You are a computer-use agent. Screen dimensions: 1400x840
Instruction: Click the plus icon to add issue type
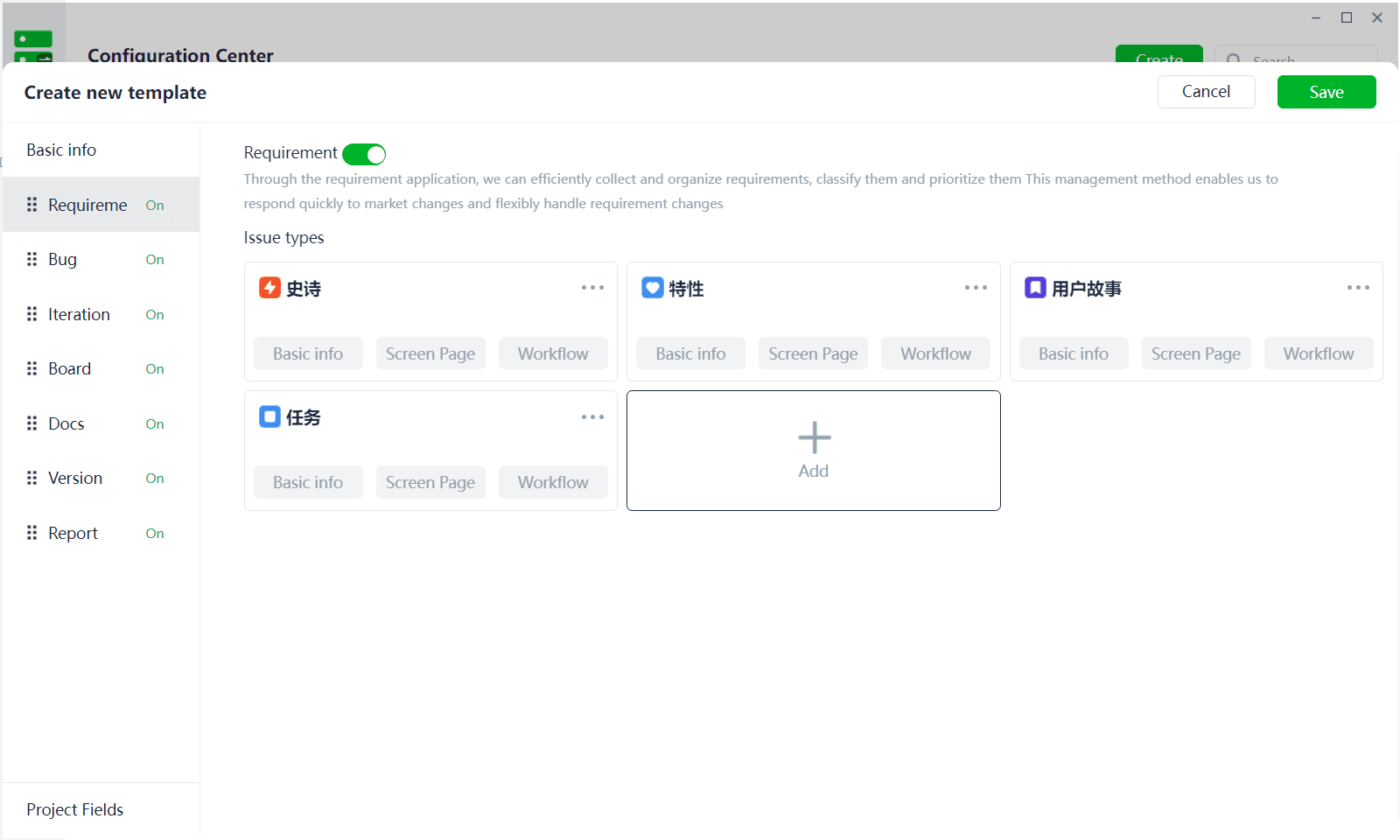point(814,437)
